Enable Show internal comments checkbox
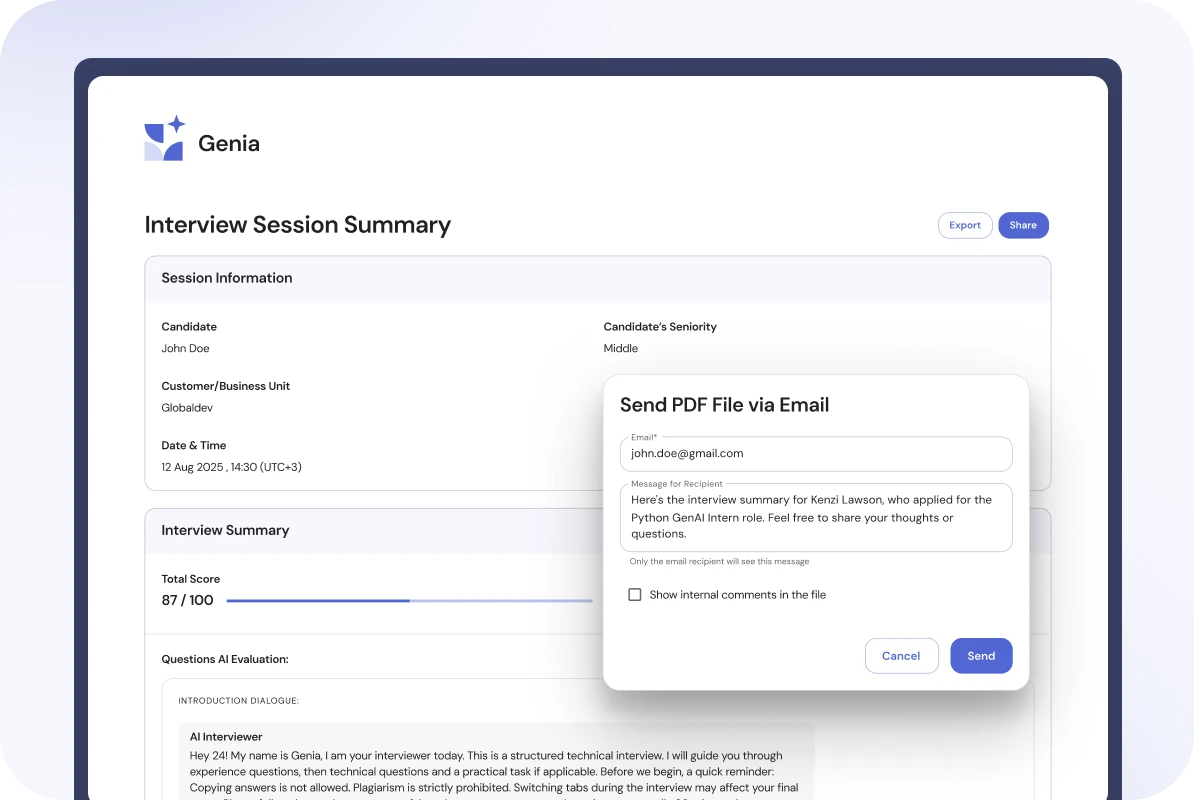 pyautogui.click(x=634, y=595)
